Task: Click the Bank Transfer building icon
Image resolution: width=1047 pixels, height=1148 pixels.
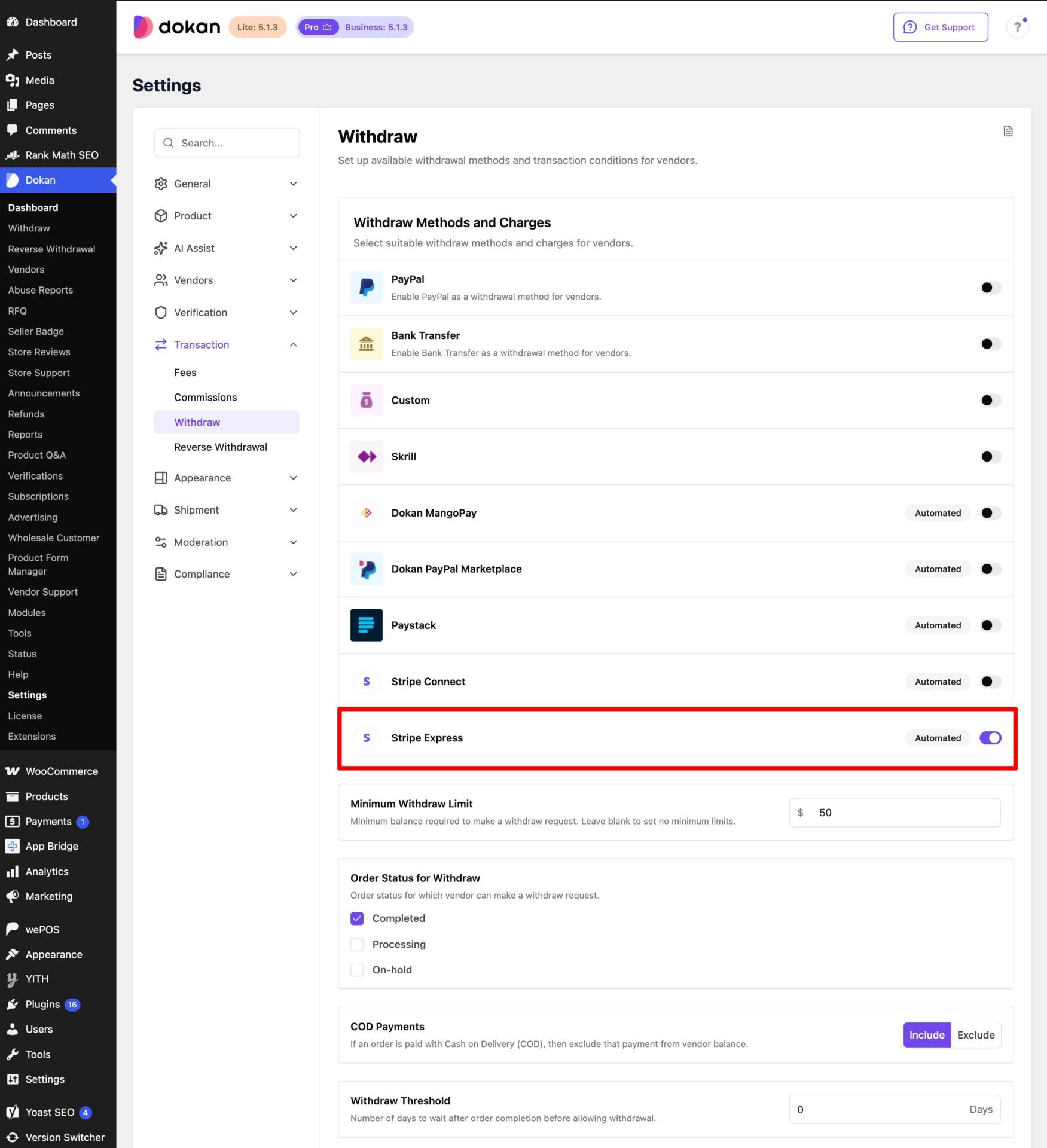Action: 367,344
